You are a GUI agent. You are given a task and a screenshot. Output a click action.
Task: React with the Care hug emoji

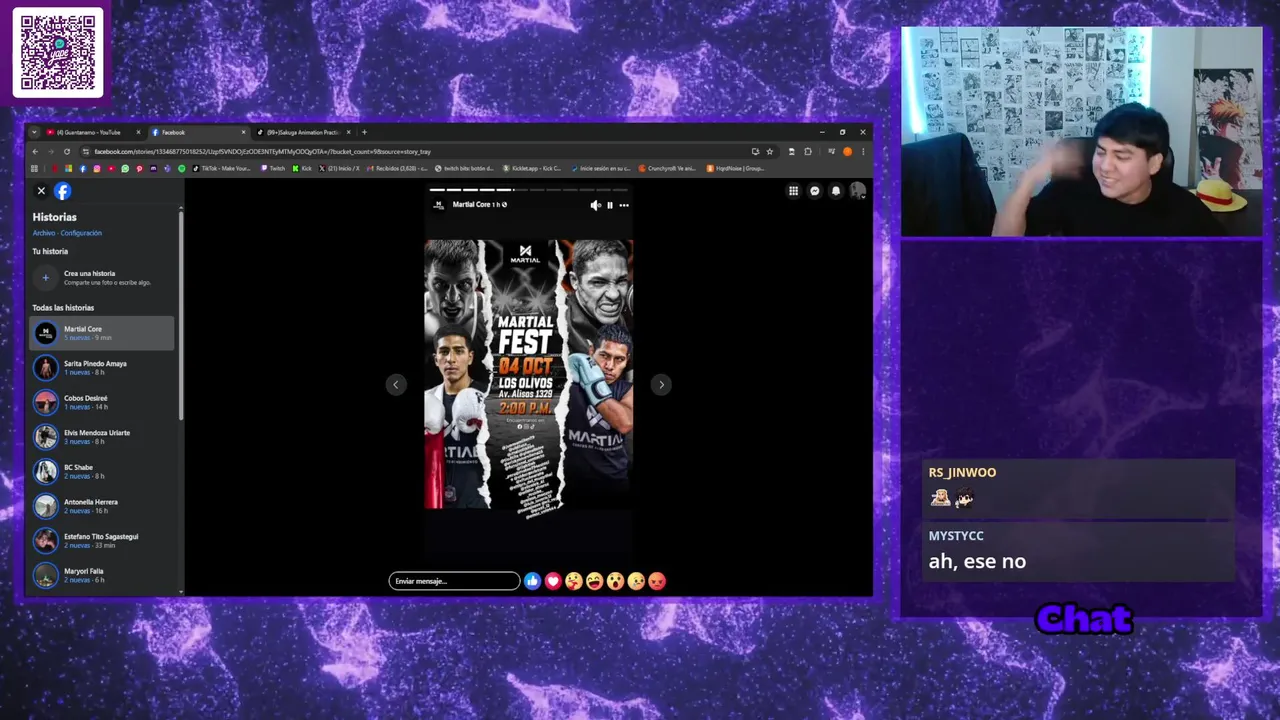[574, 581]
